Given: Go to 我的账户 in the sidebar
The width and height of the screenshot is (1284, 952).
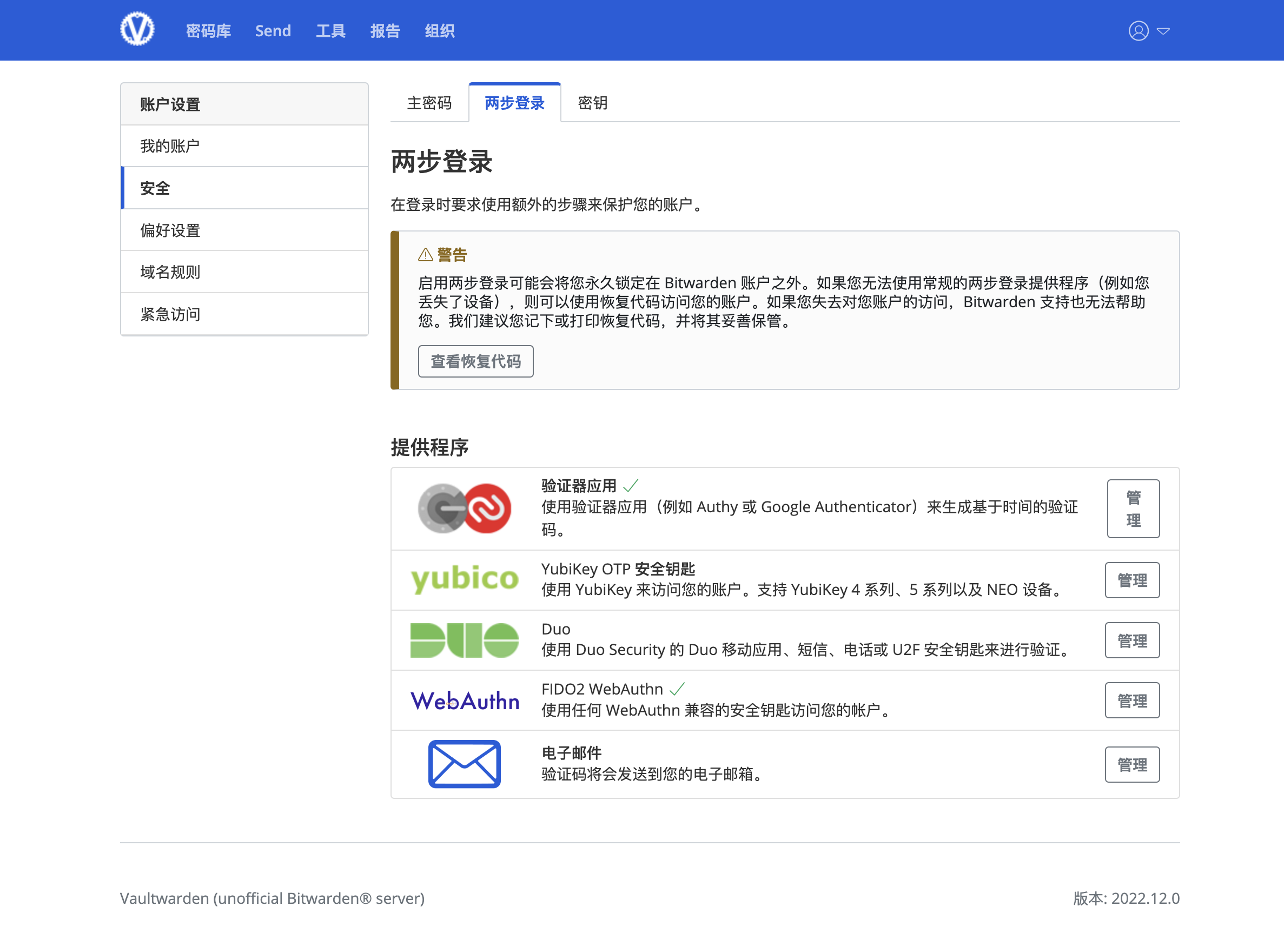Looking at the screenshot, I should [244, 146].
